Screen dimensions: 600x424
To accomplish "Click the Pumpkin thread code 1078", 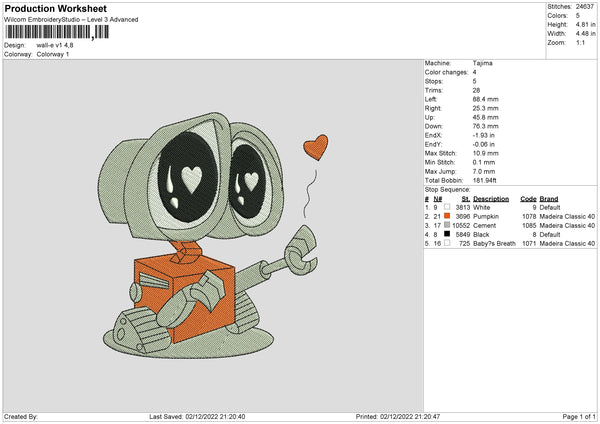I will tap(529, 217).
